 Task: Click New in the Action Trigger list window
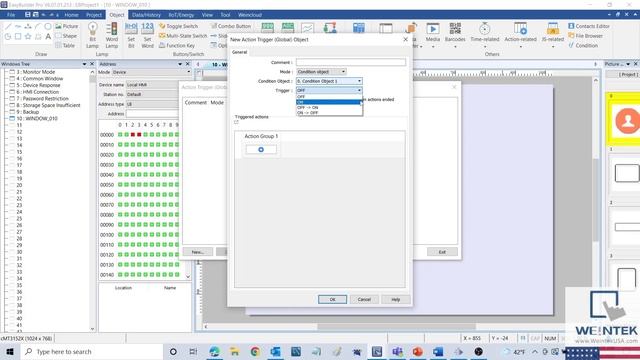(198, 252)
